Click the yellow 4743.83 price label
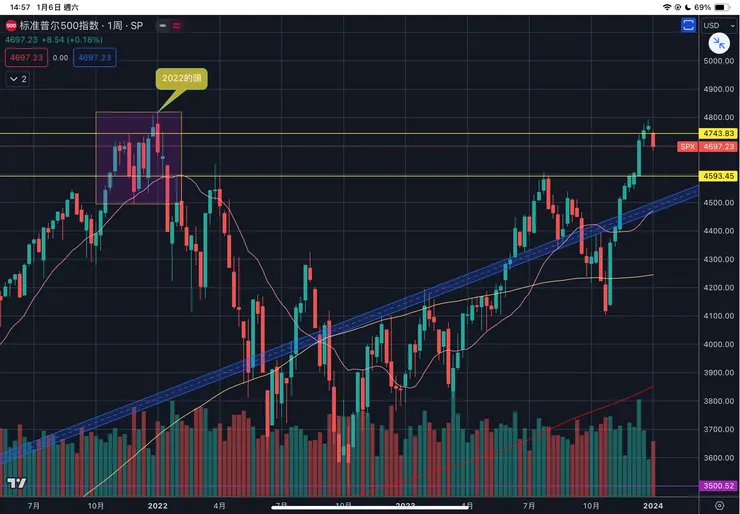Image resolution: width=740 pixels, height=514 pixels. point(716,133)
